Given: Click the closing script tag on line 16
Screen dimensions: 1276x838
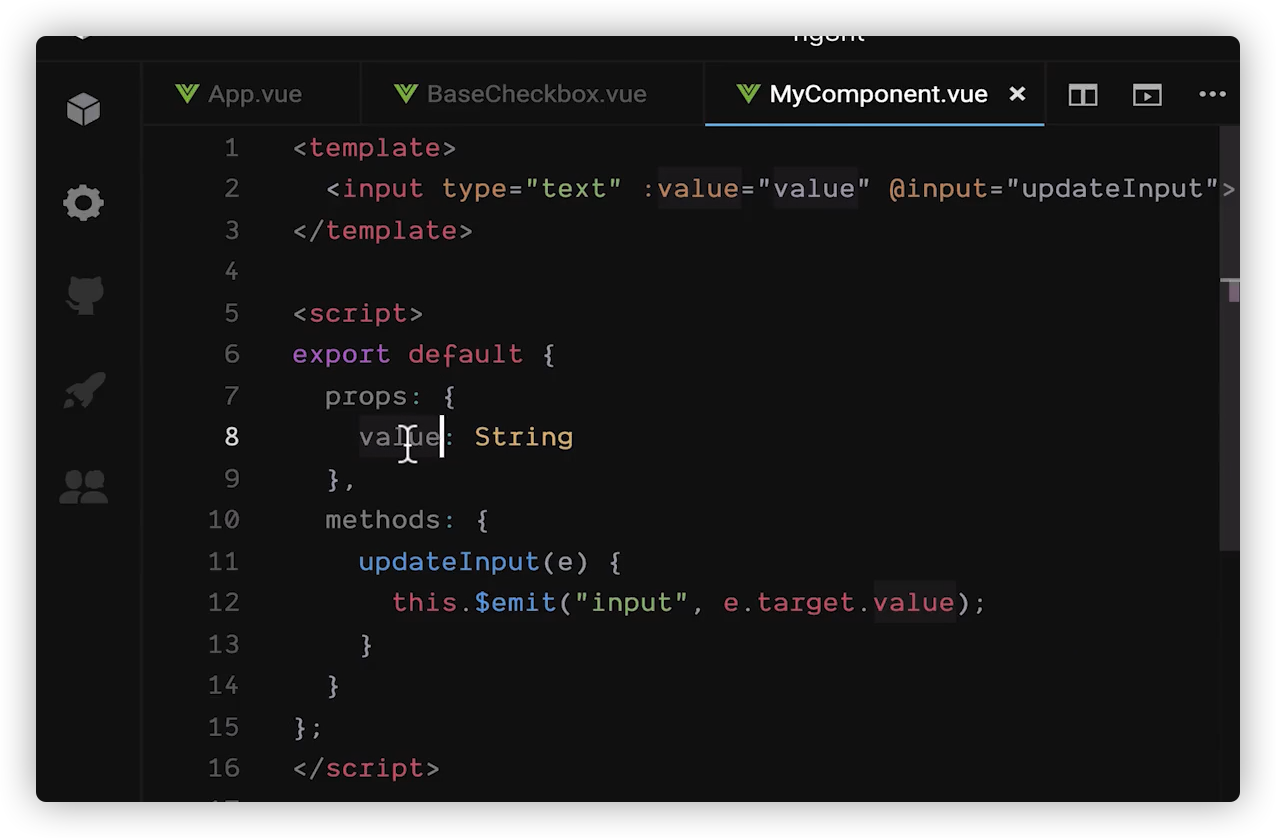Looking at the screenshot, I should point(366,768).
